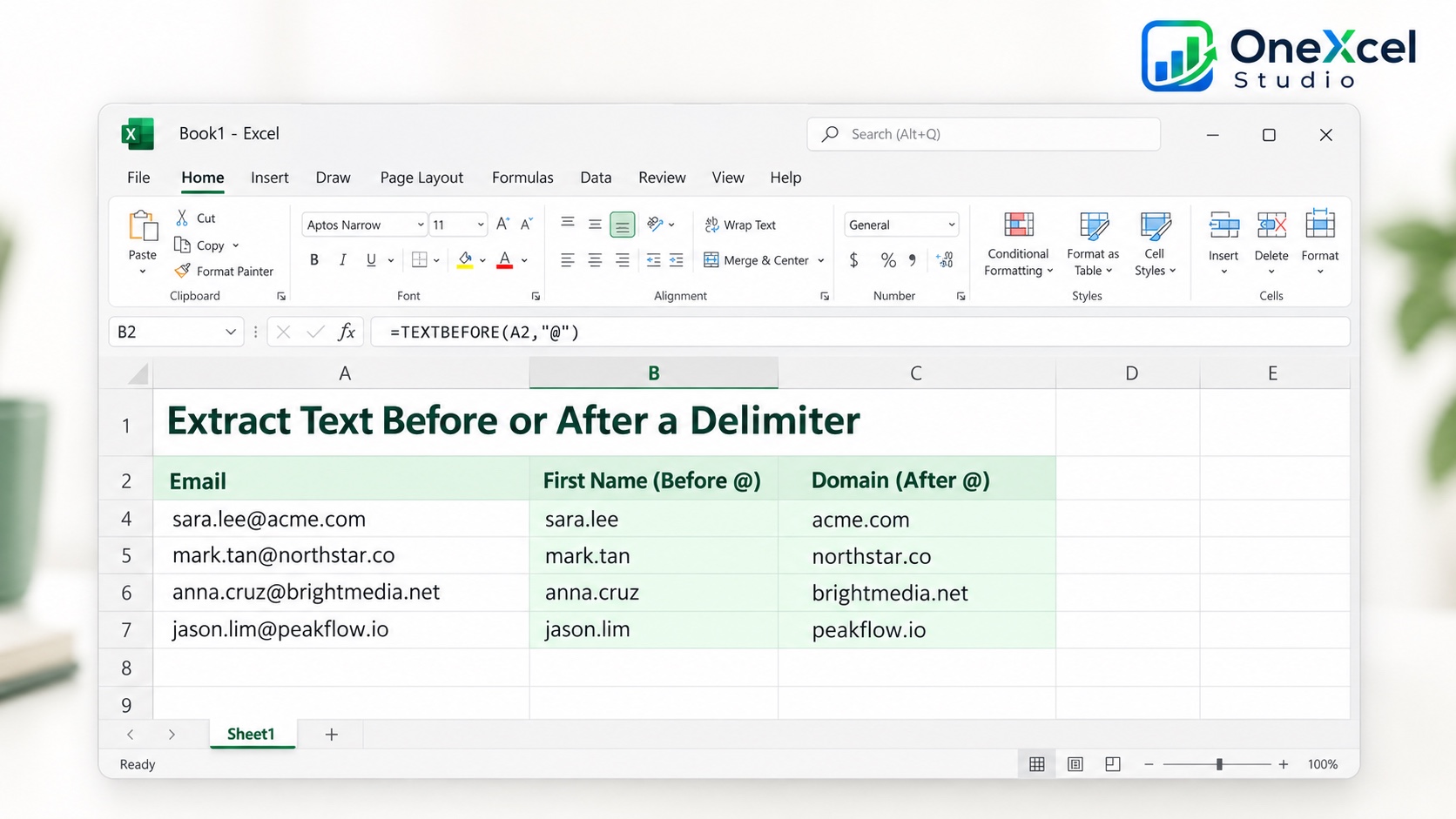Click the Borders icon
Image resolution: width=1456 pixels, height=819 pixels.
point(420,259)
